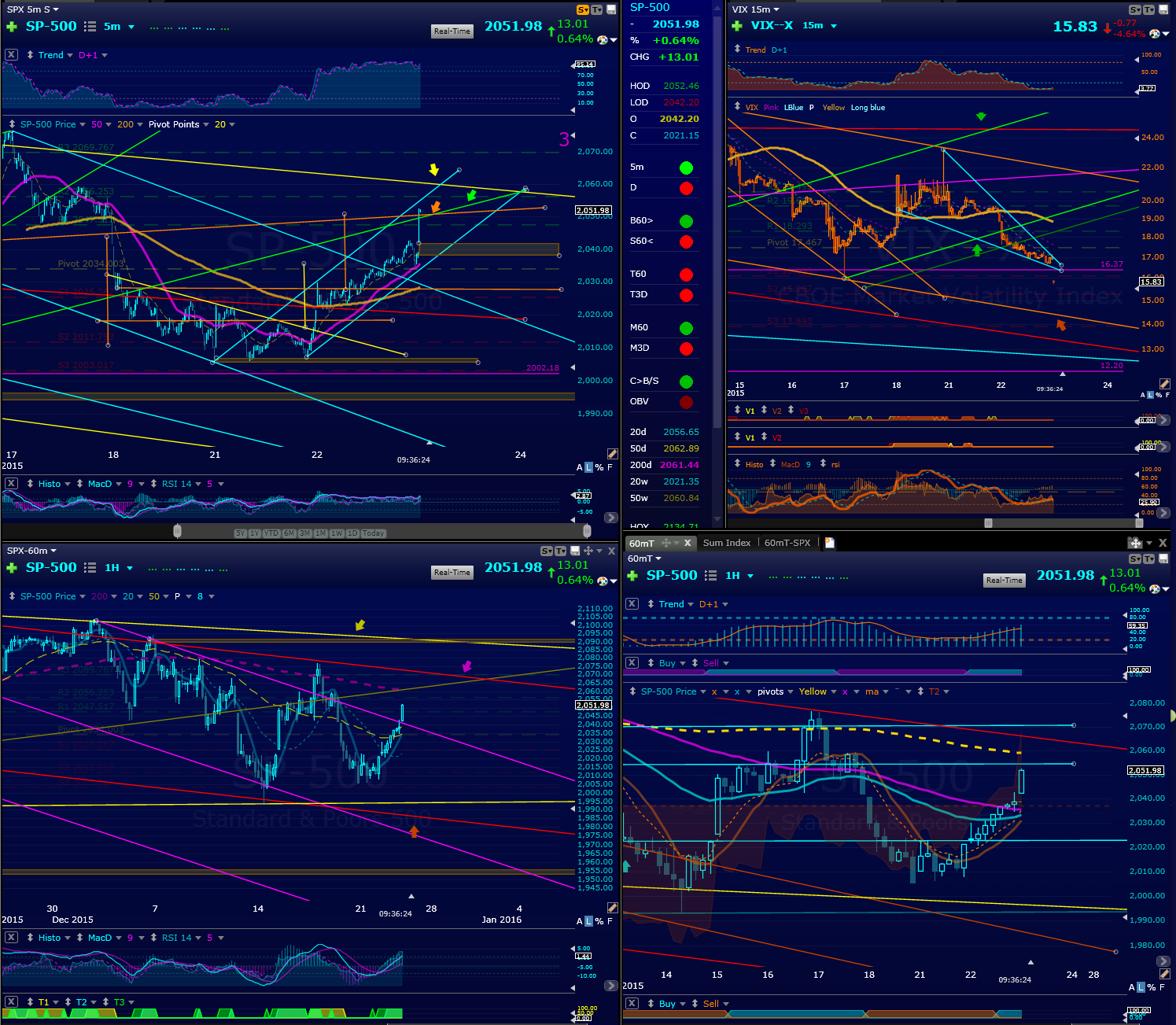Open drawing pencil tool in SPX 5m chart
The image size is (1176, 1025).
[x=613, y=454]
